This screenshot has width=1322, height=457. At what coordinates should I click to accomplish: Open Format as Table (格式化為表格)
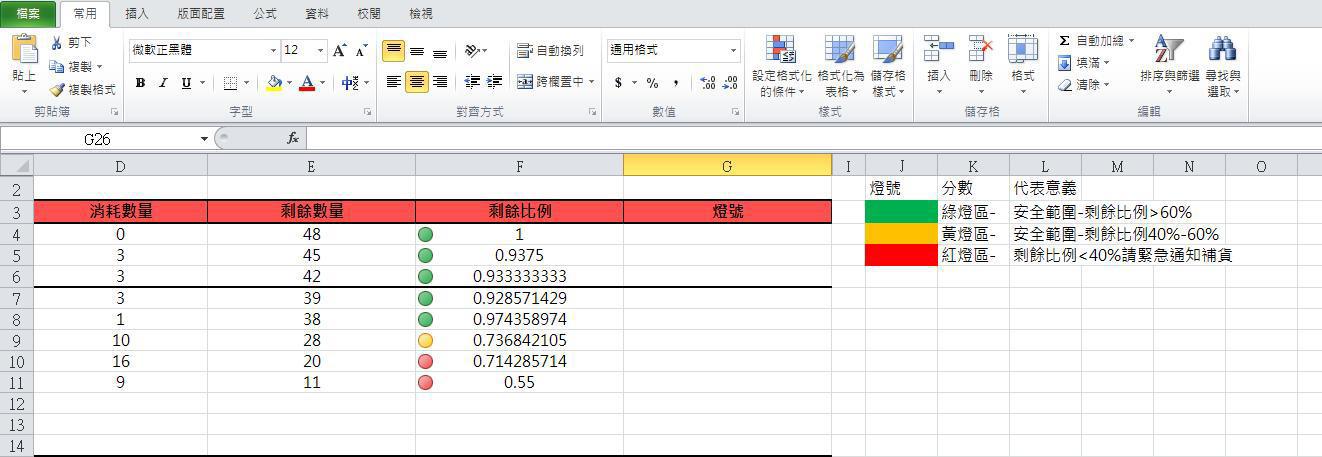coord(840,66)
